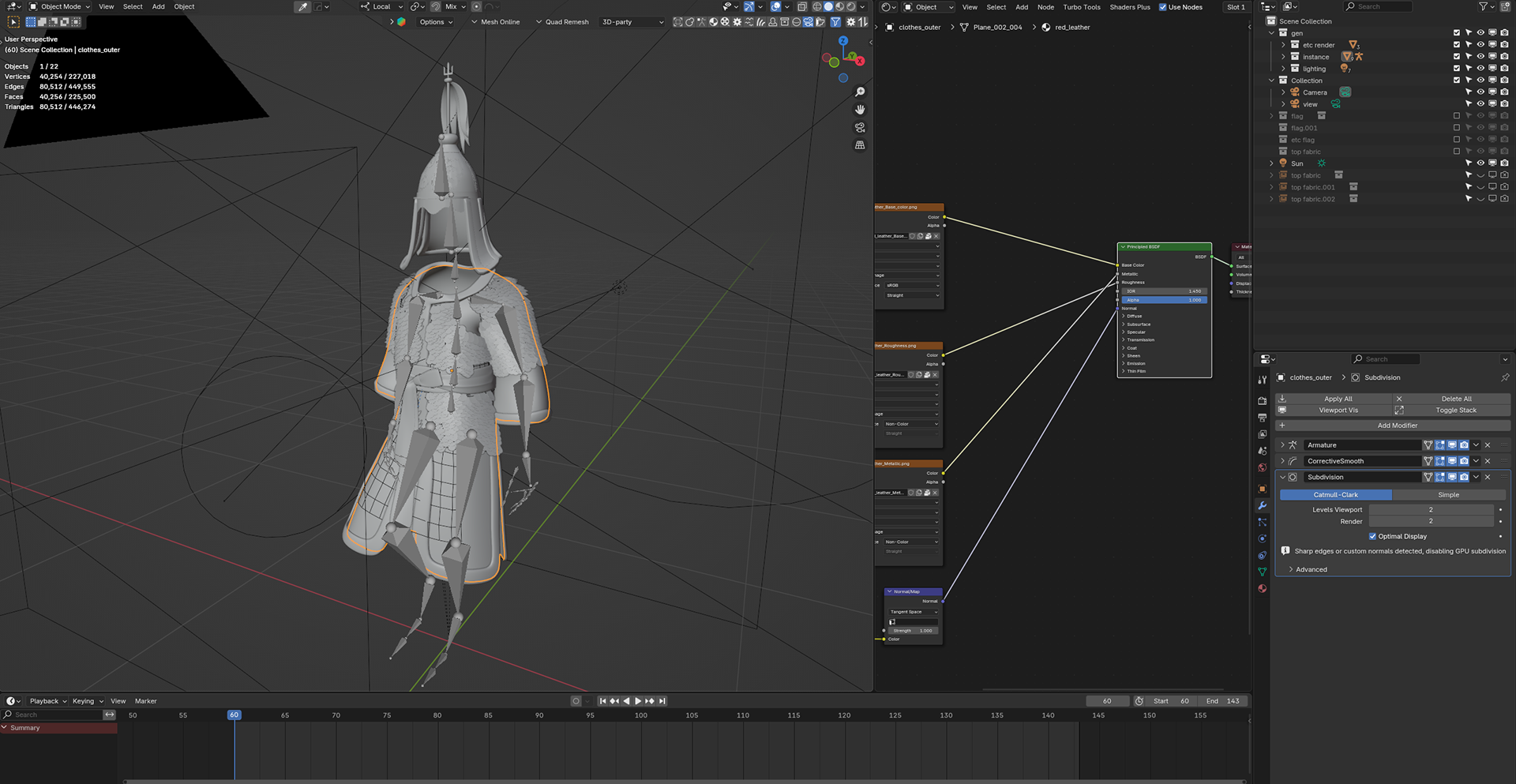Open the Object Constraints properties tab icon
This screenshot has height=784, width=1516.
pyautogui.click(x=1262, y=555)
